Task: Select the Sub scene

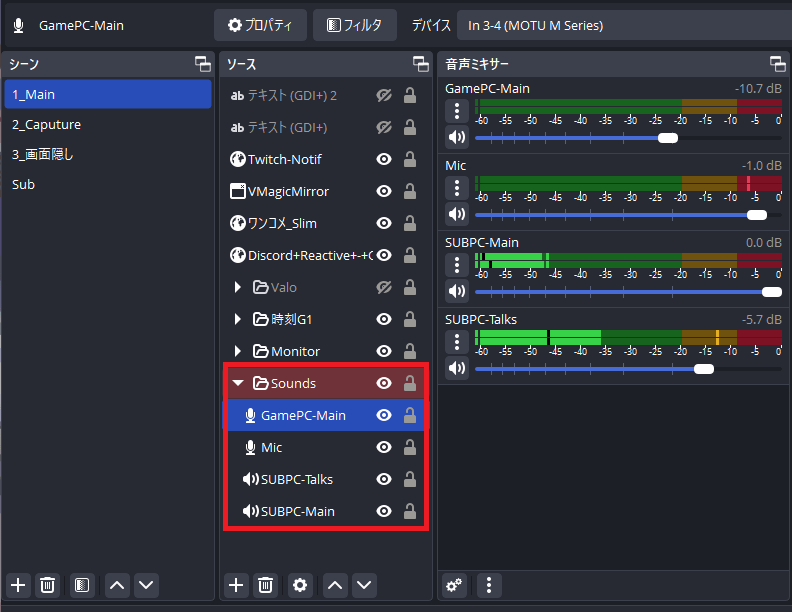Action: pos(108,184)
